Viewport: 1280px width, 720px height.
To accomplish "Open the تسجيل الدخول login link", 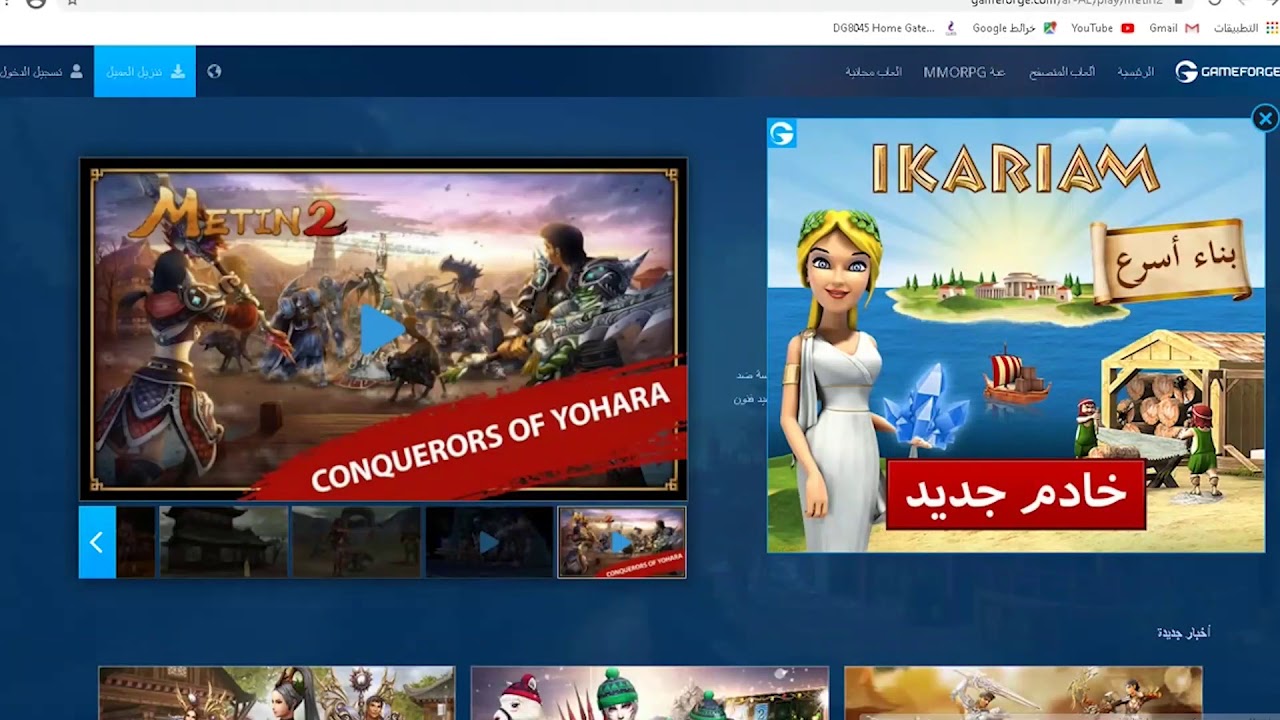I will pos(41,72).
